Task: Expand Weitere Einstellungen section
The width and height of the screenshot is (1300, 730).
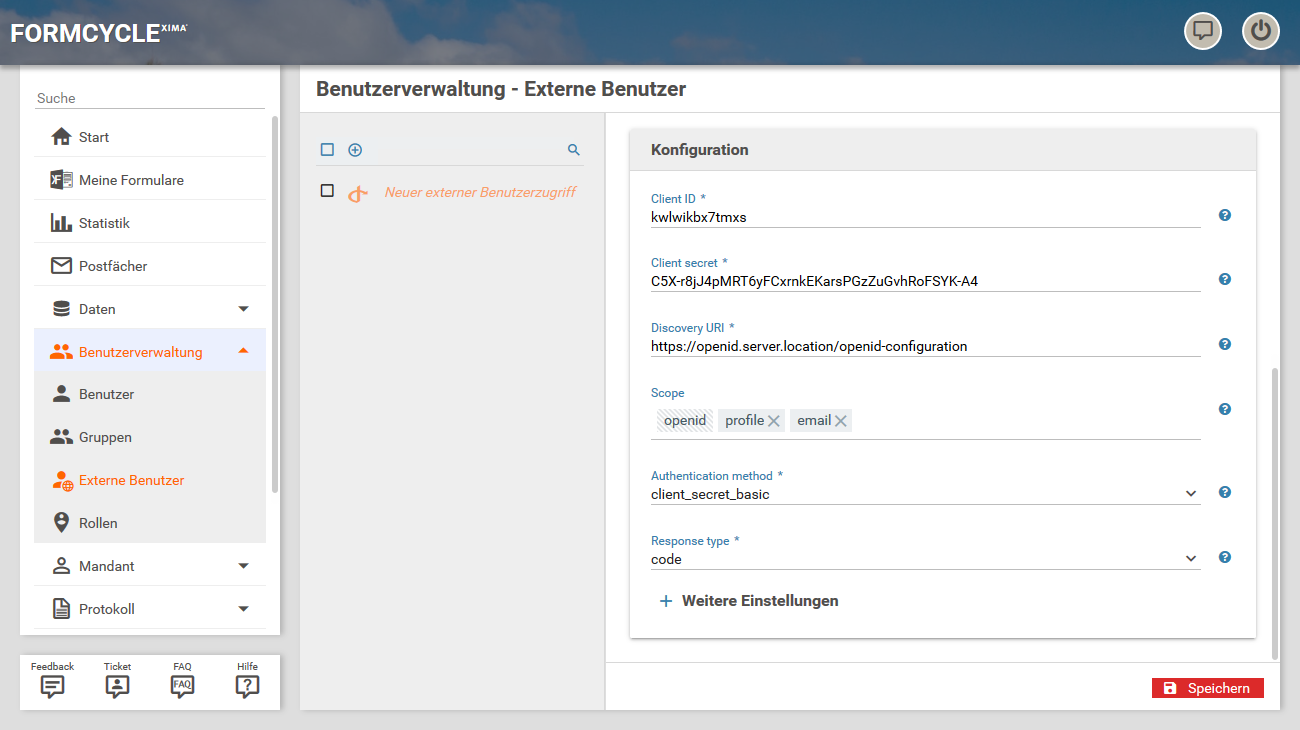Action: tap(749, 601)
